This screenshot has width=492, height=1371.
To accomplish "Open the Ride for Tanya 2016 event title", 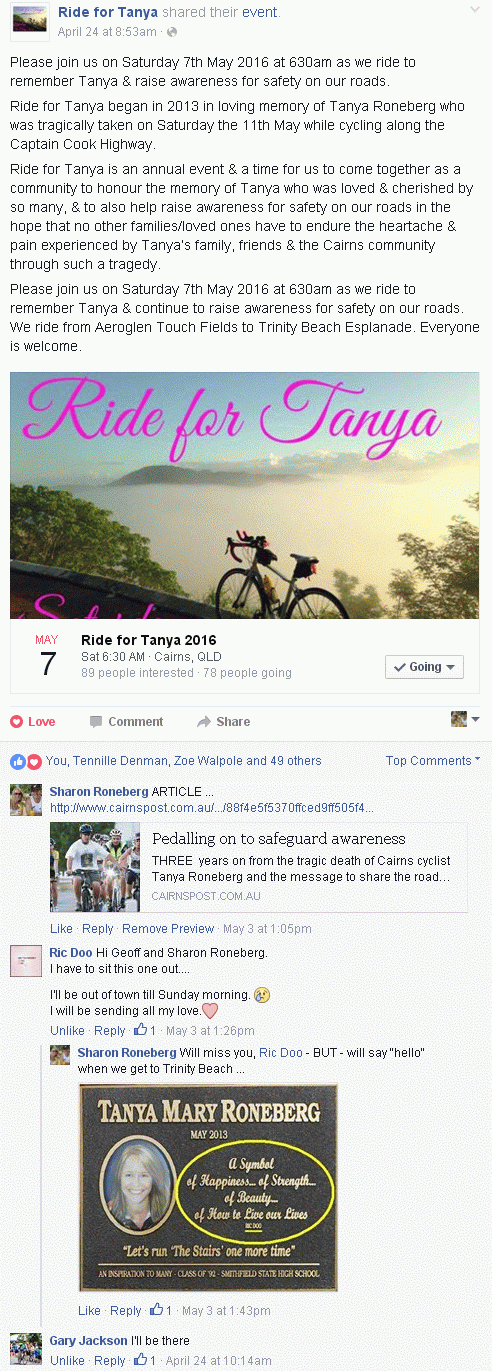I will pos(149,640).
